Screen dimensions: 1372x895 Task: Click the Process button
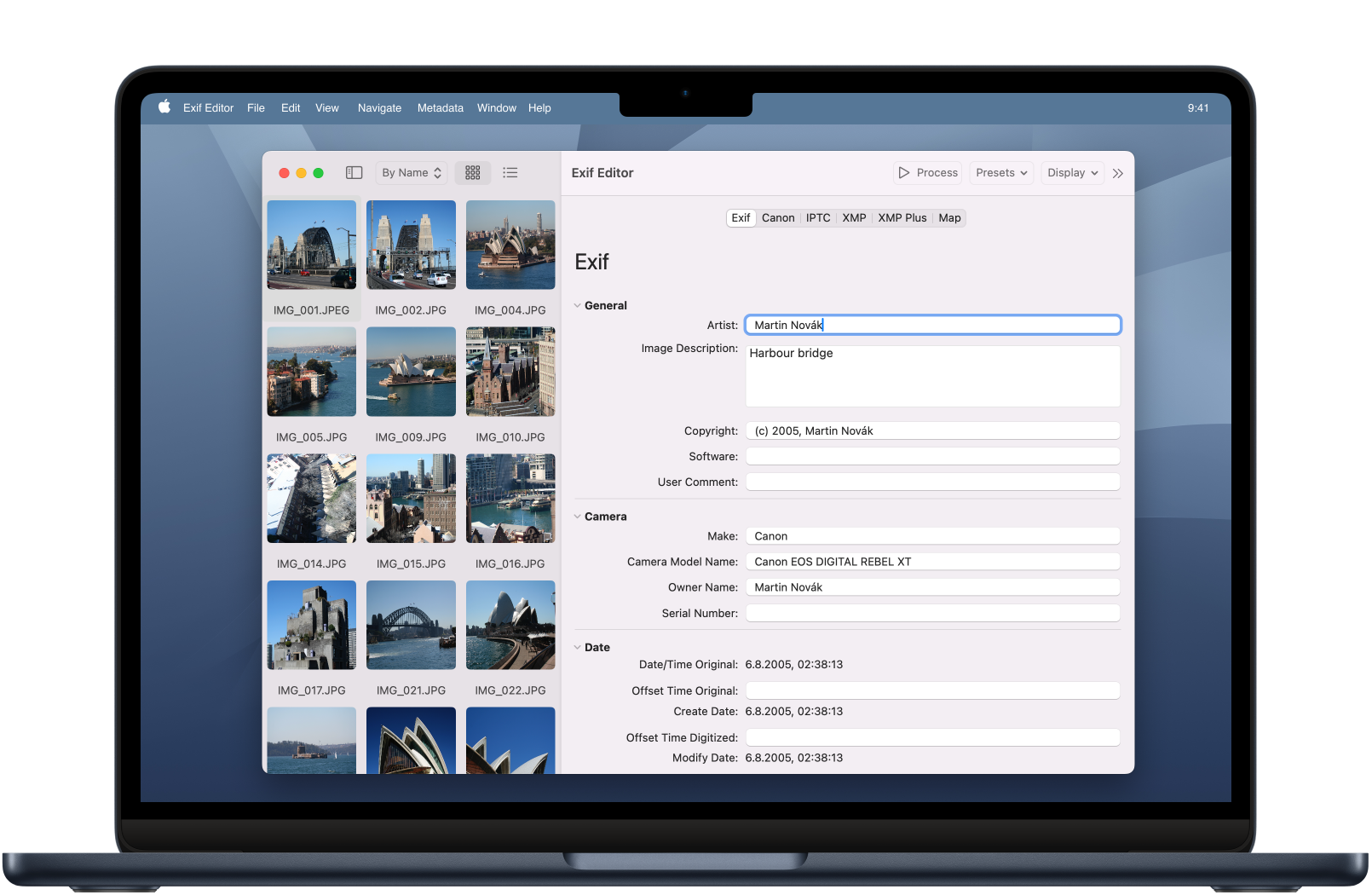click(x=927, y=172)
